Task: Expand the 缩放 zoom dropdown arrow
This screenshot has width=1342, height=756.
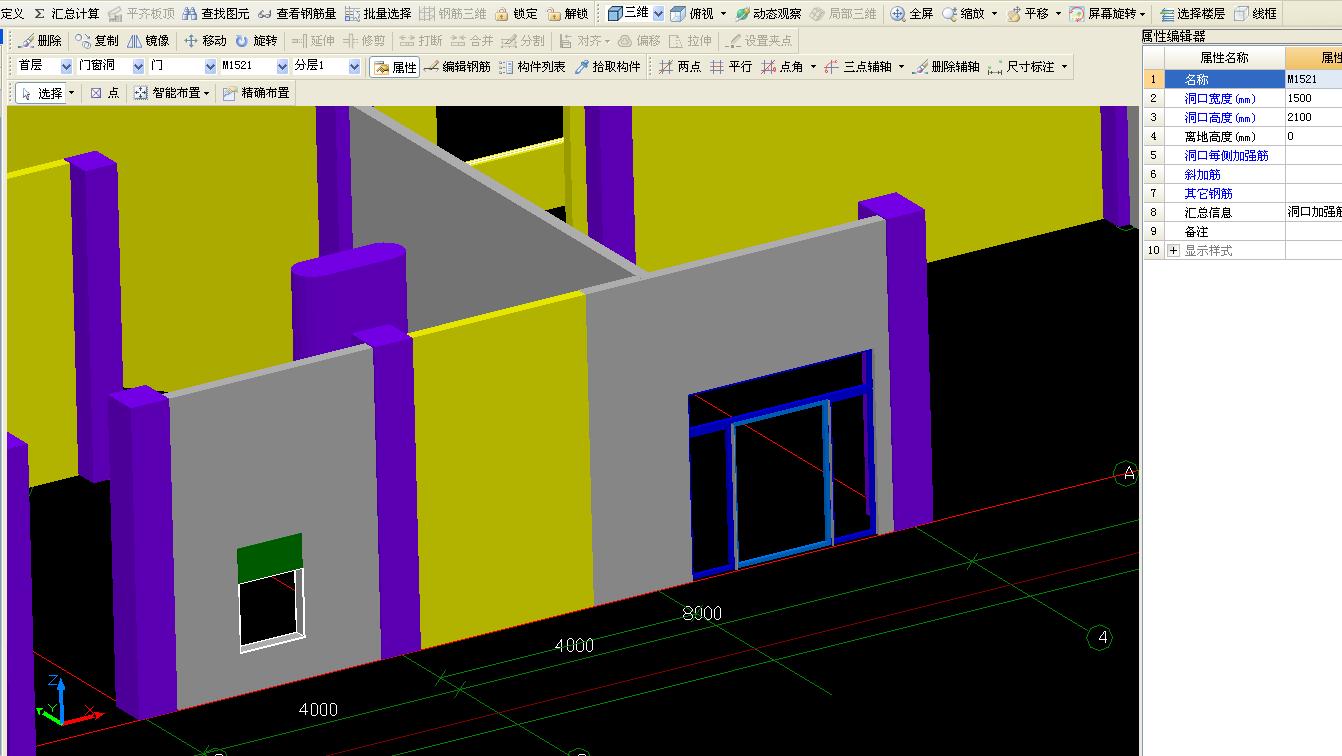Action: pyautogui.click(x=994, y=14)
